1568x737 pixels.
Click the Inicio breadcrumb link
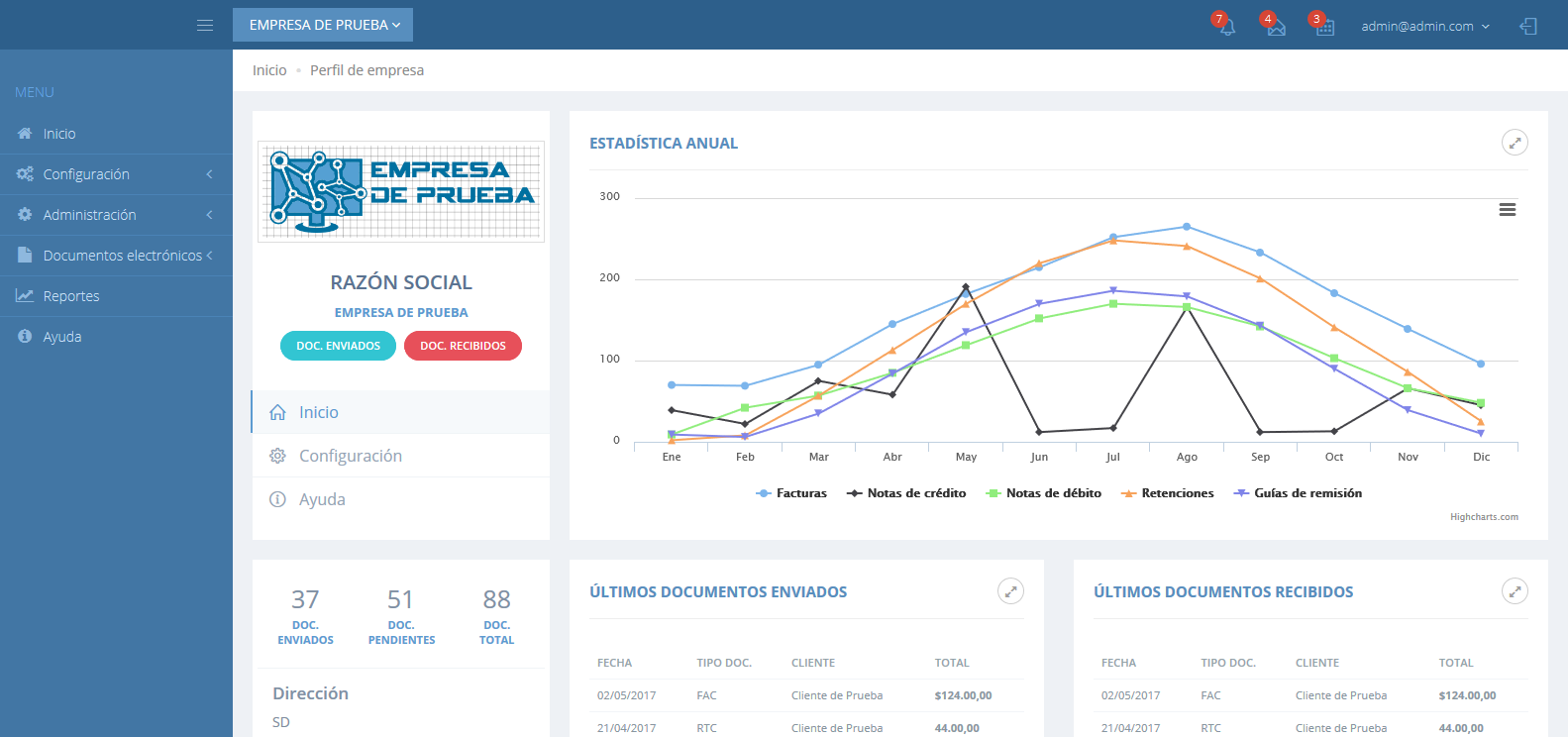[x=269, y=70]
